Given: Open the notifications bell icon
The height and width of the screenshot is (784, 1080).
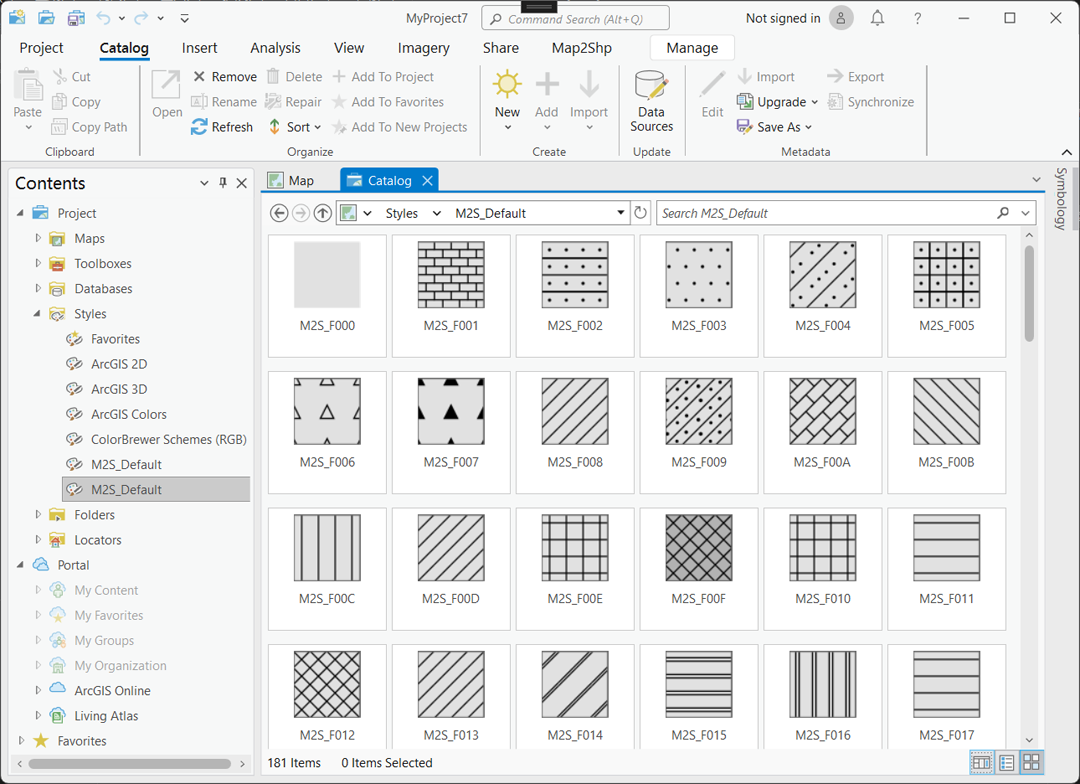Looking at the screenshot, I should 877,18.
